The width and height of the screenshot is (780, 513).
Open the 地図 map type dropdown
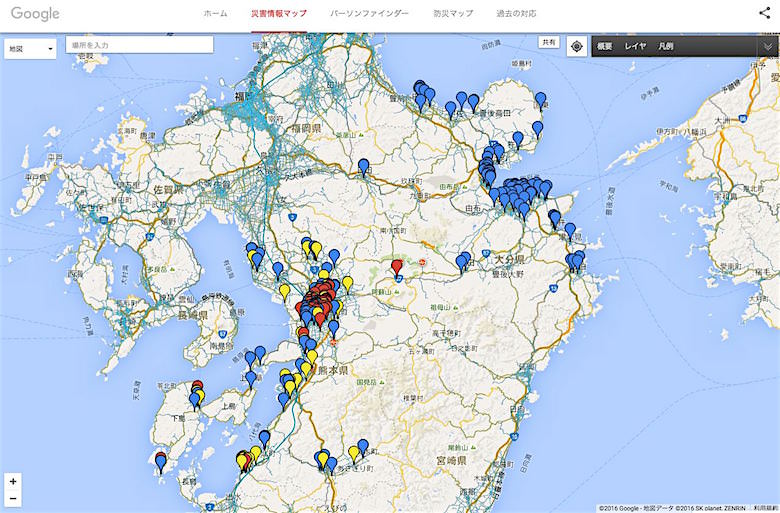click(x=30, y=48)
